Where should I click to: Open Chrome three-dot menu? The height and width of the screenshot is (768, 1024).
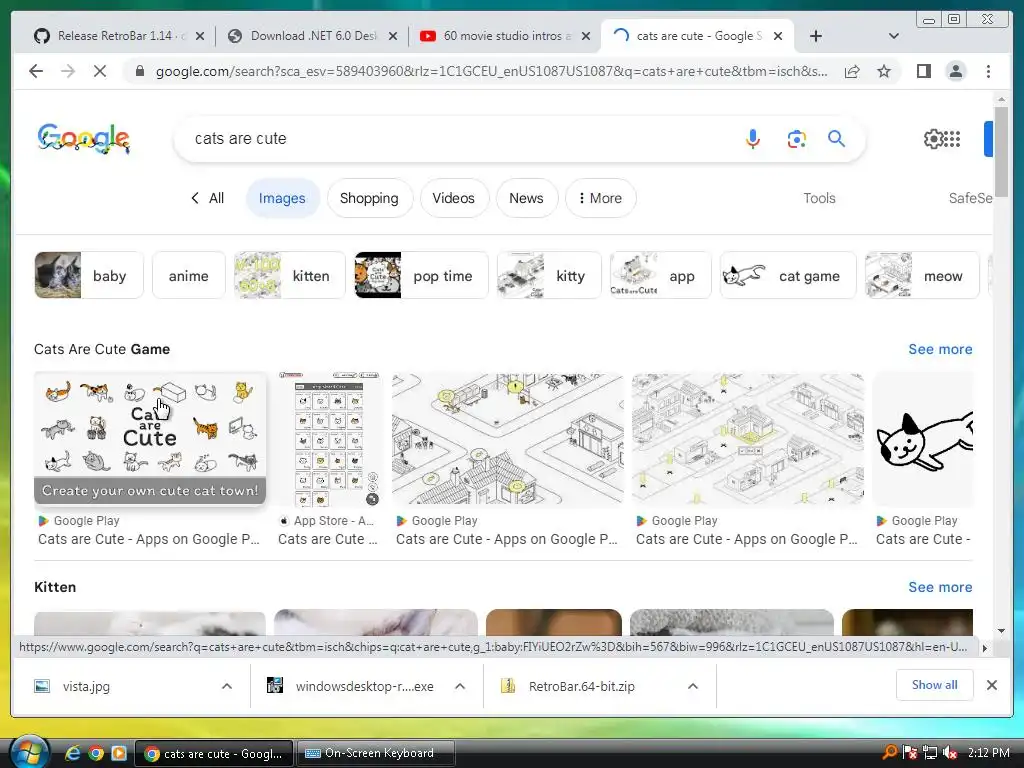[x=988, y=71]
